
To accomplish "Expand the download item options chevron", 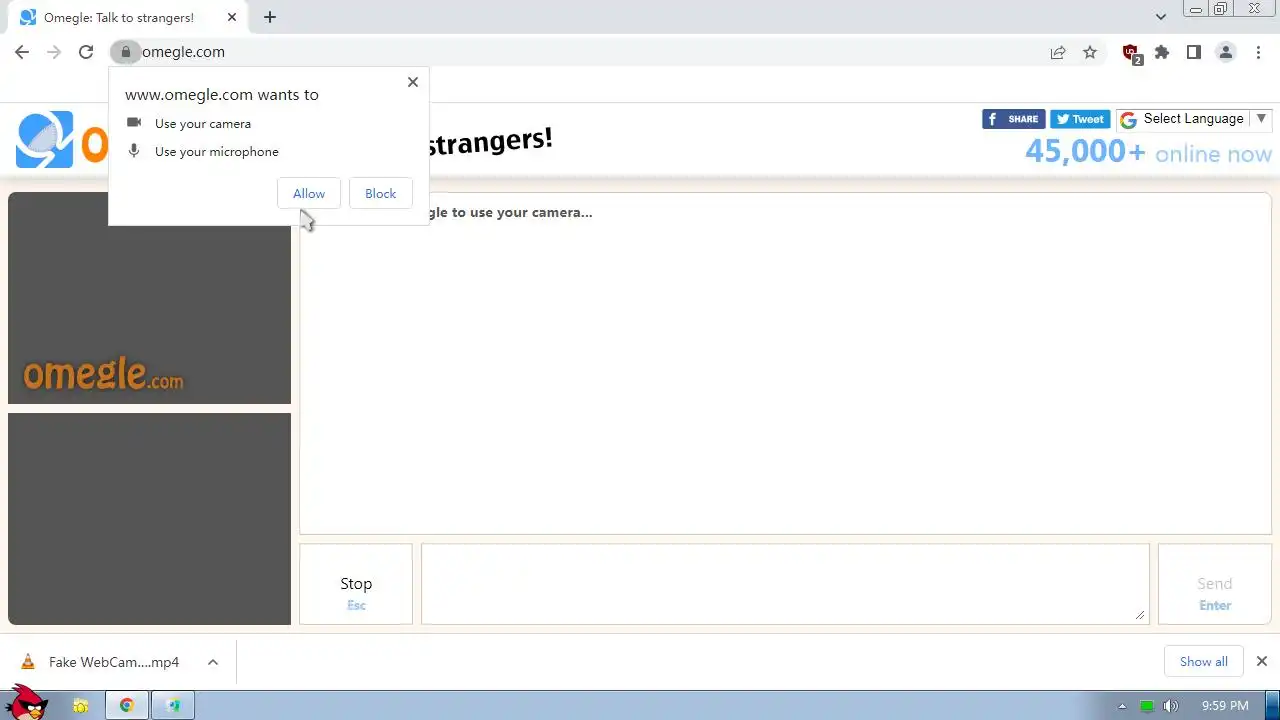I will tap(213, 662).
